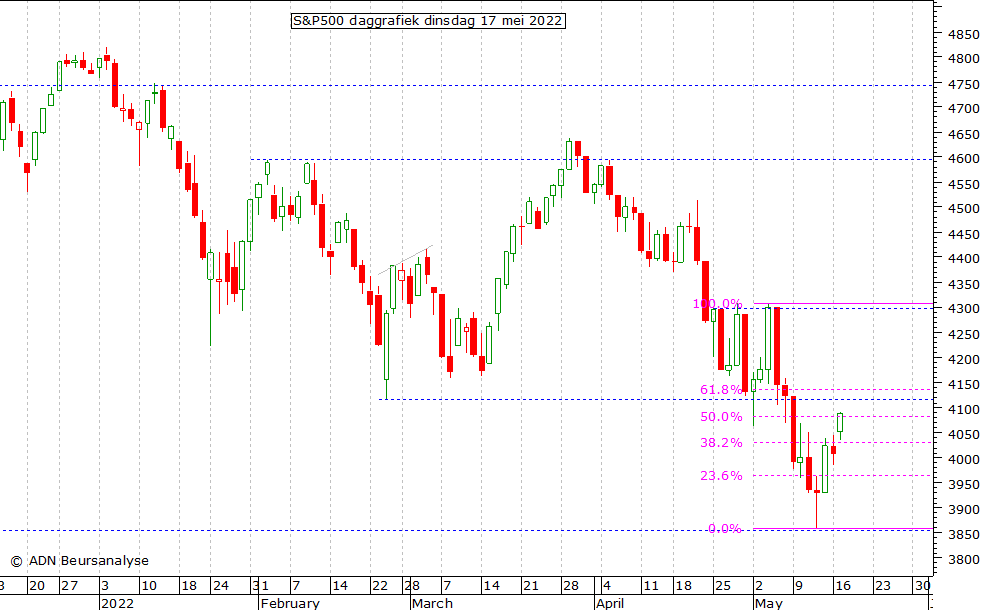Click the 4150 price axis label
The width and height of the screenshot is (984, 610).
pyautogui.click(x=963, y=384)
